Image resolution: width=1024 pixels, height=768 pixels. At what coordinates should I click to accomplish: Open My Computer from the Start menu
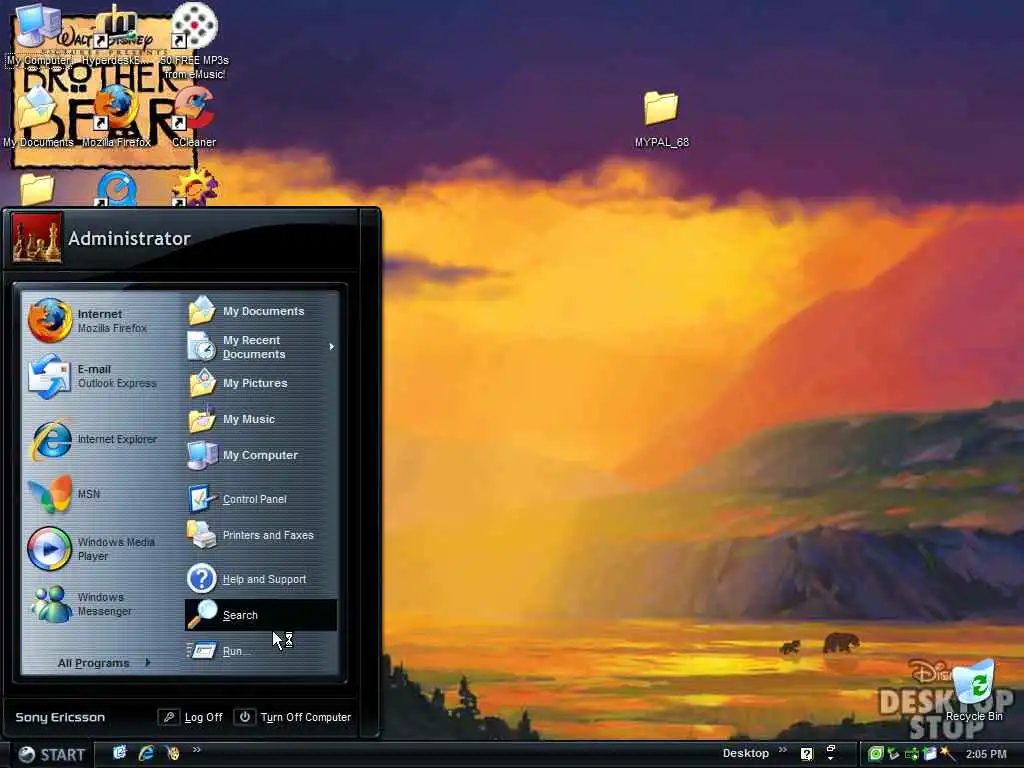pos(260,455)
